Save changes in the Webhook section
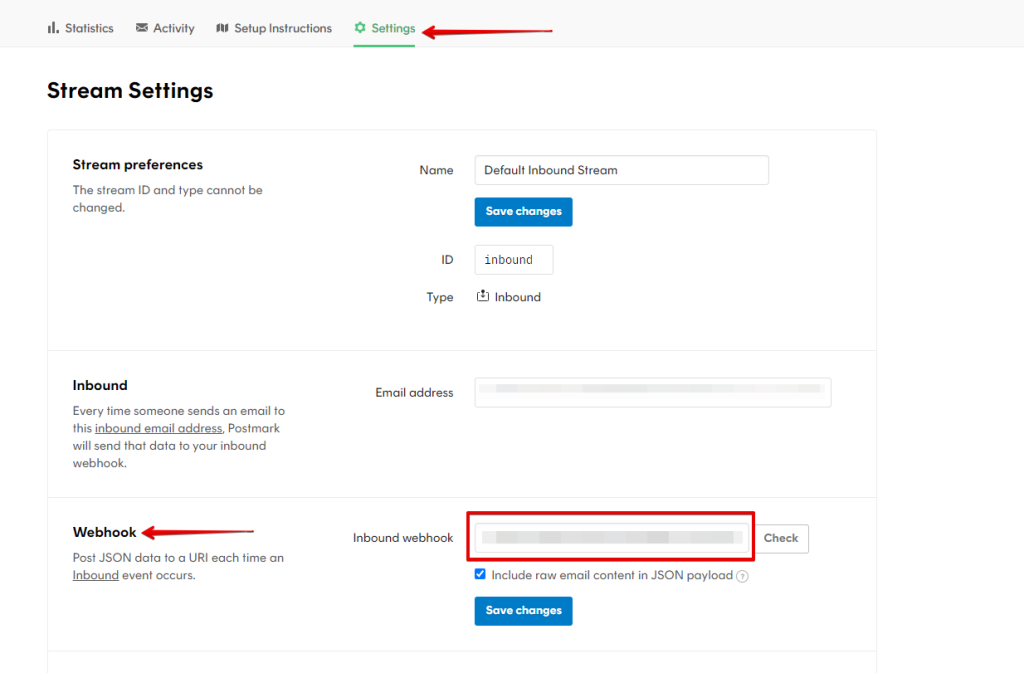Screen dimensions: 1024x673 coord(523,610)
